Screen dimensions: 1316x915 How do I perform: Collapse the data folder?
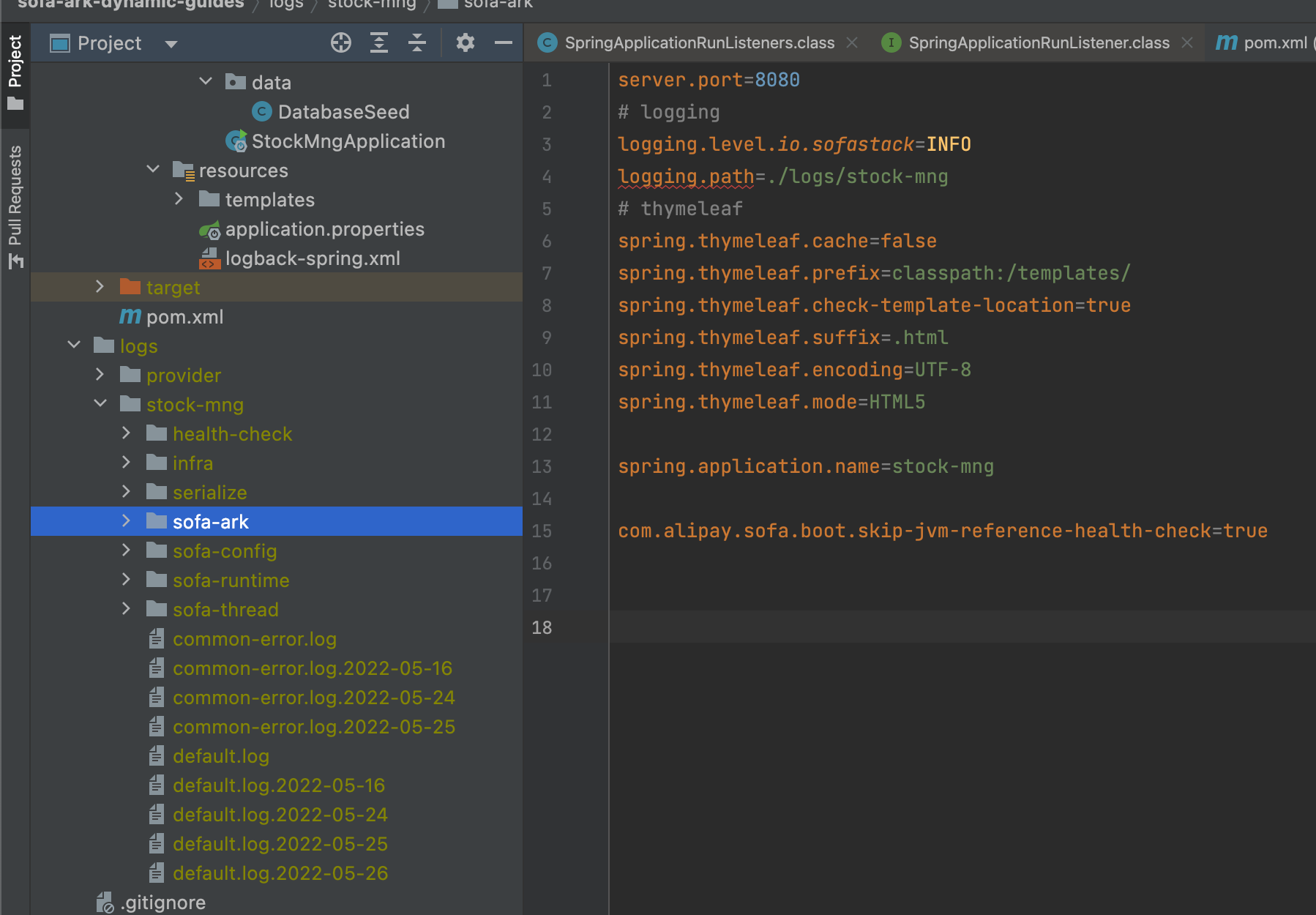tap(206, 81)
